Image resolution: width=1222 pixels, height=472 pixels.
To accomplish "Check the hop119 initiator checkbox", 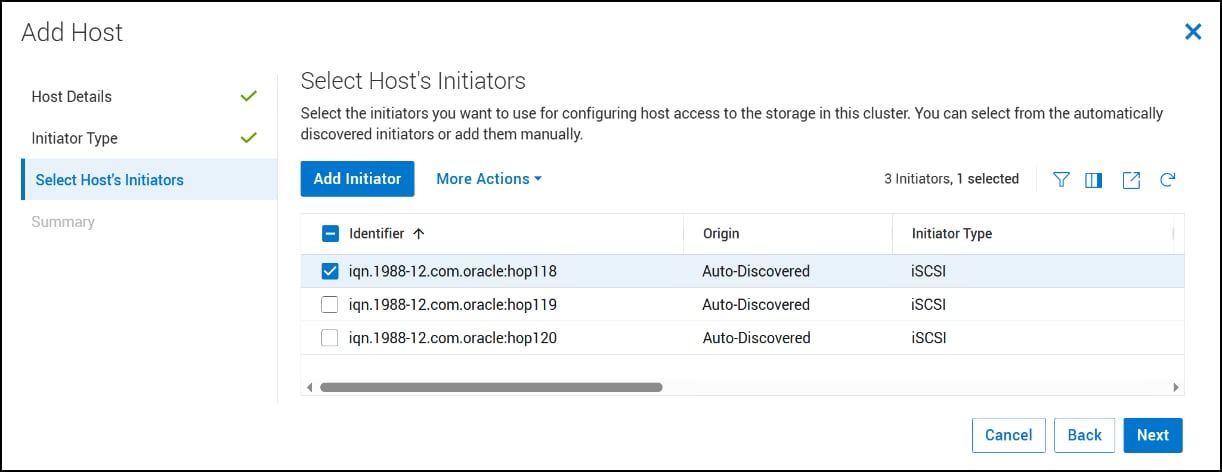I will tap(330, 305).
